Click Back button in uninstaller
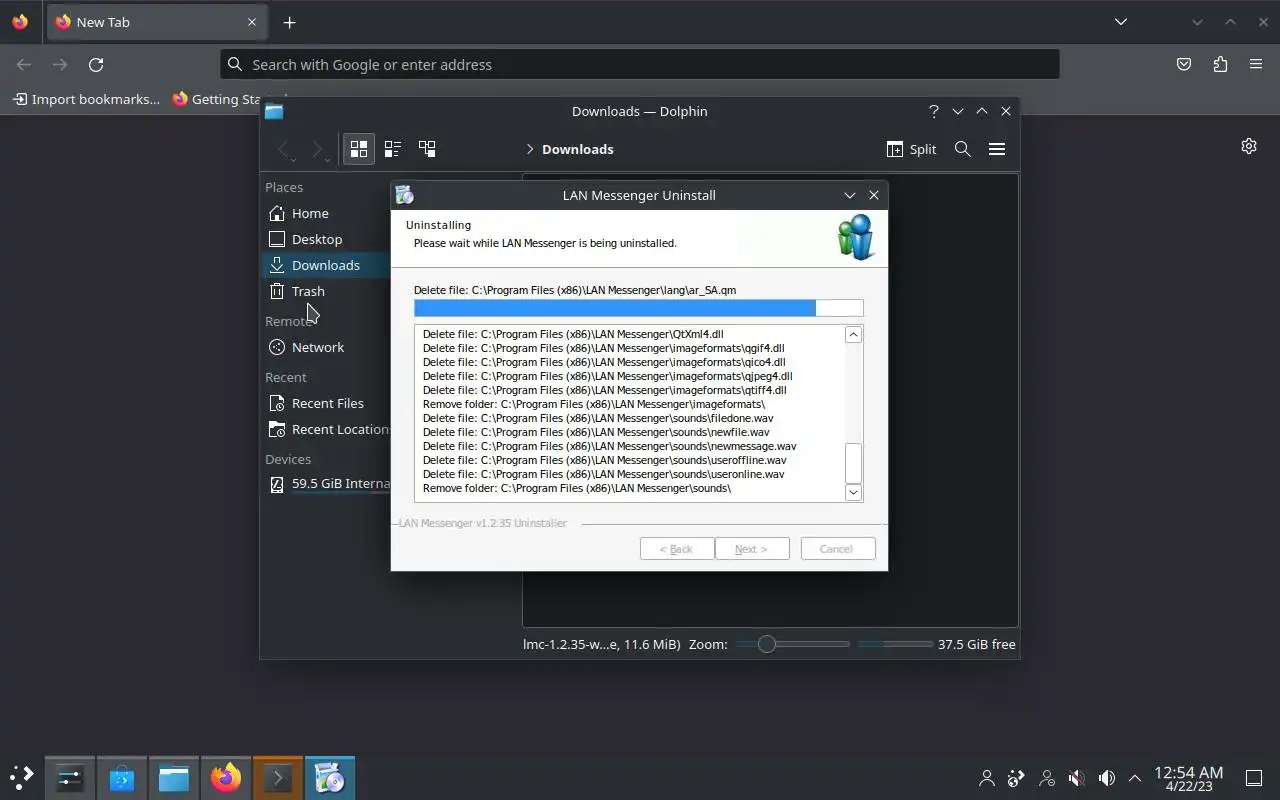The image size is (1280, 800). (677, 549)
